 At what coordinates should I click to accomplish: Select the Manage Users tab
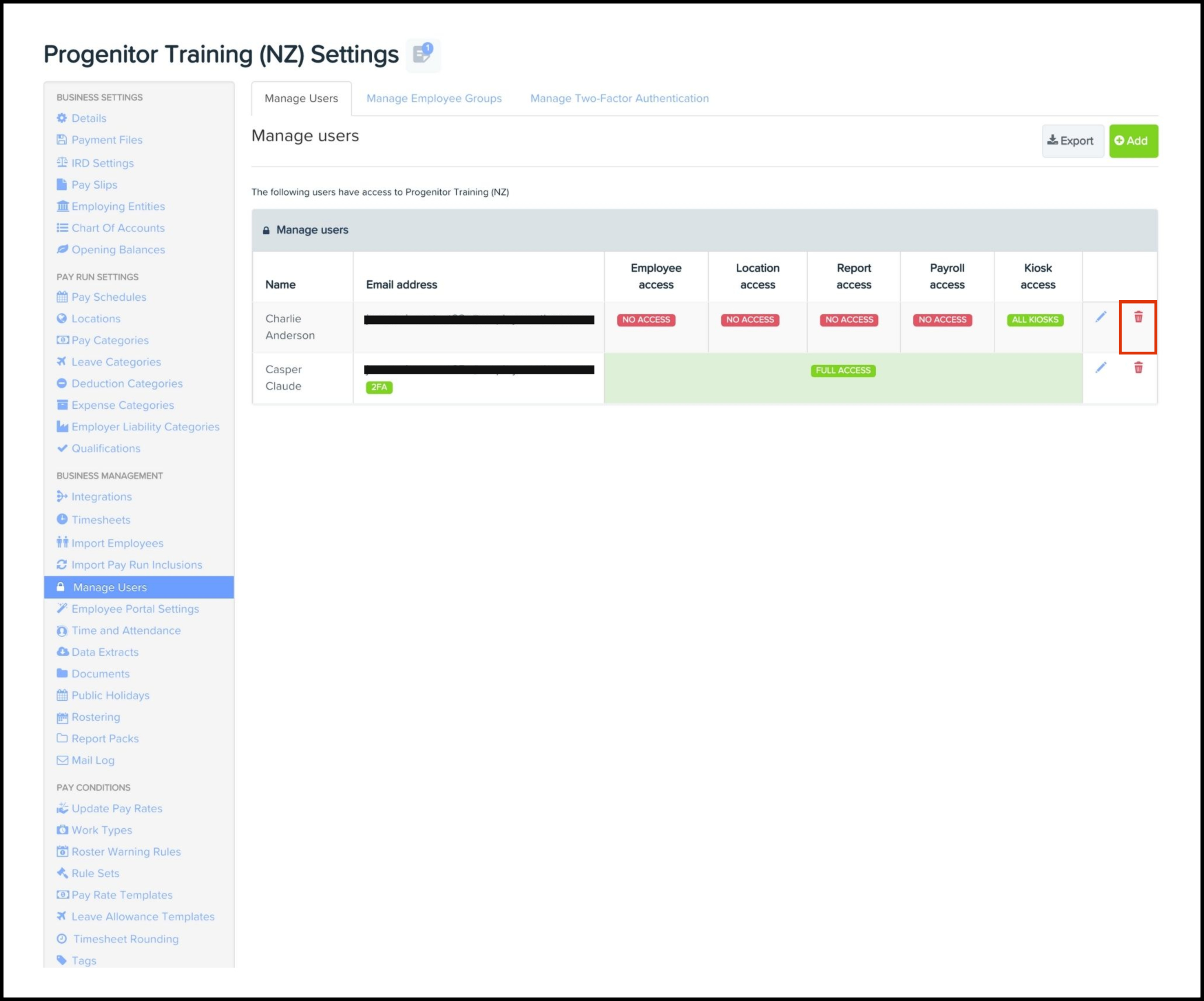point(301,98)
